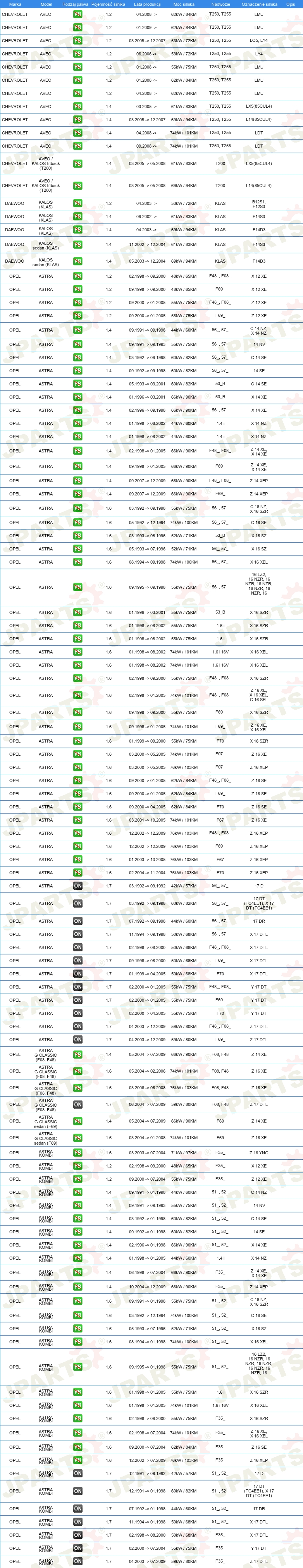303x1568 pixels.
Task: Click the '08.1994 -> 09.1998' date cell
Action: click(146, 562)
